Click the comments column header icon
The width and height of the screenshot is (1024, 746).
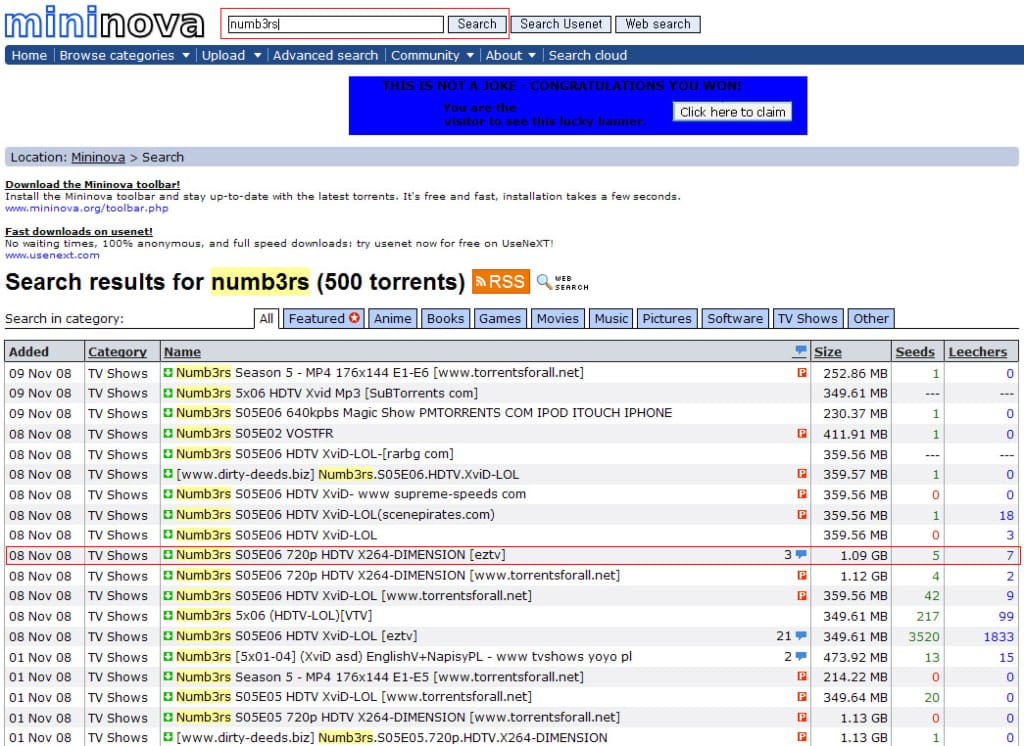[800, 351]
